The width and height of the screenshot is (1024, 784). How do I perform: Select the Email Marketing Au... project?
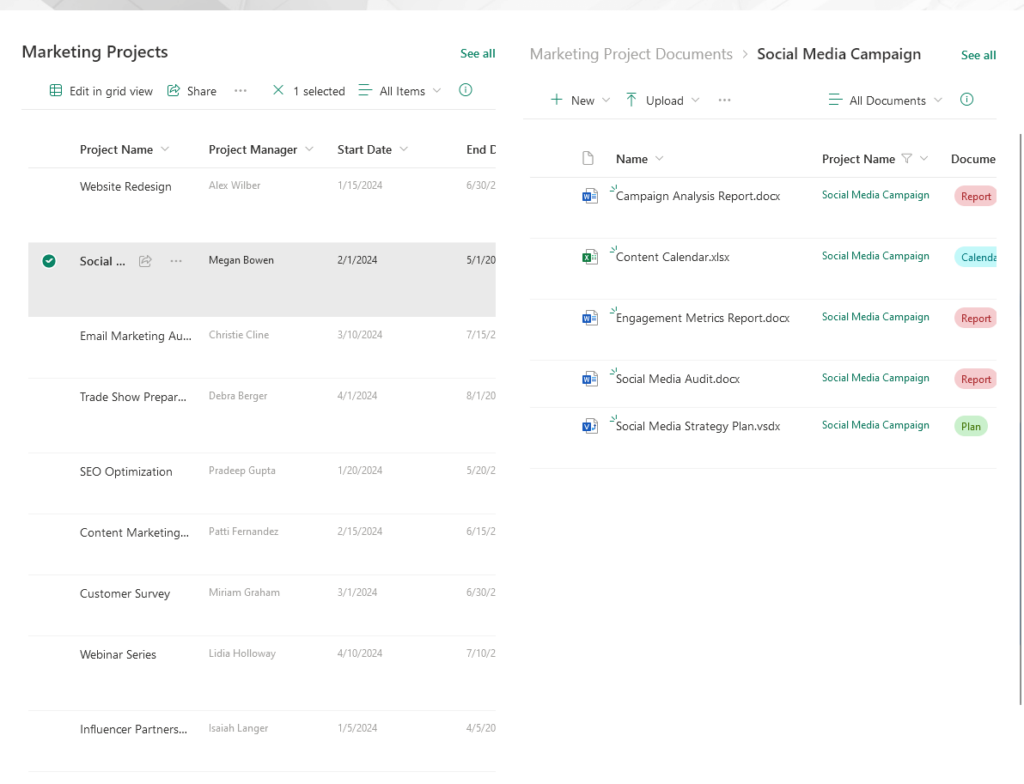pos(136,336)
